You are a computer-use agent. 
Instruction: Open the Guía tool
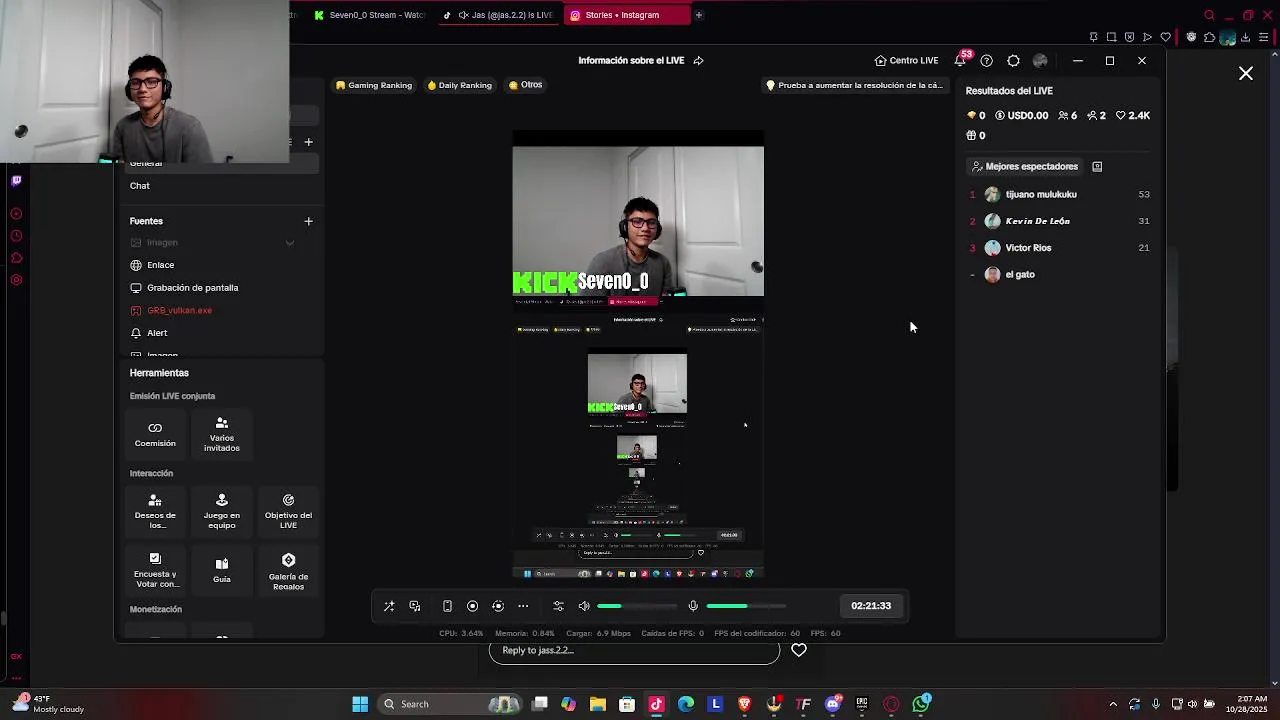click(222, 569)
